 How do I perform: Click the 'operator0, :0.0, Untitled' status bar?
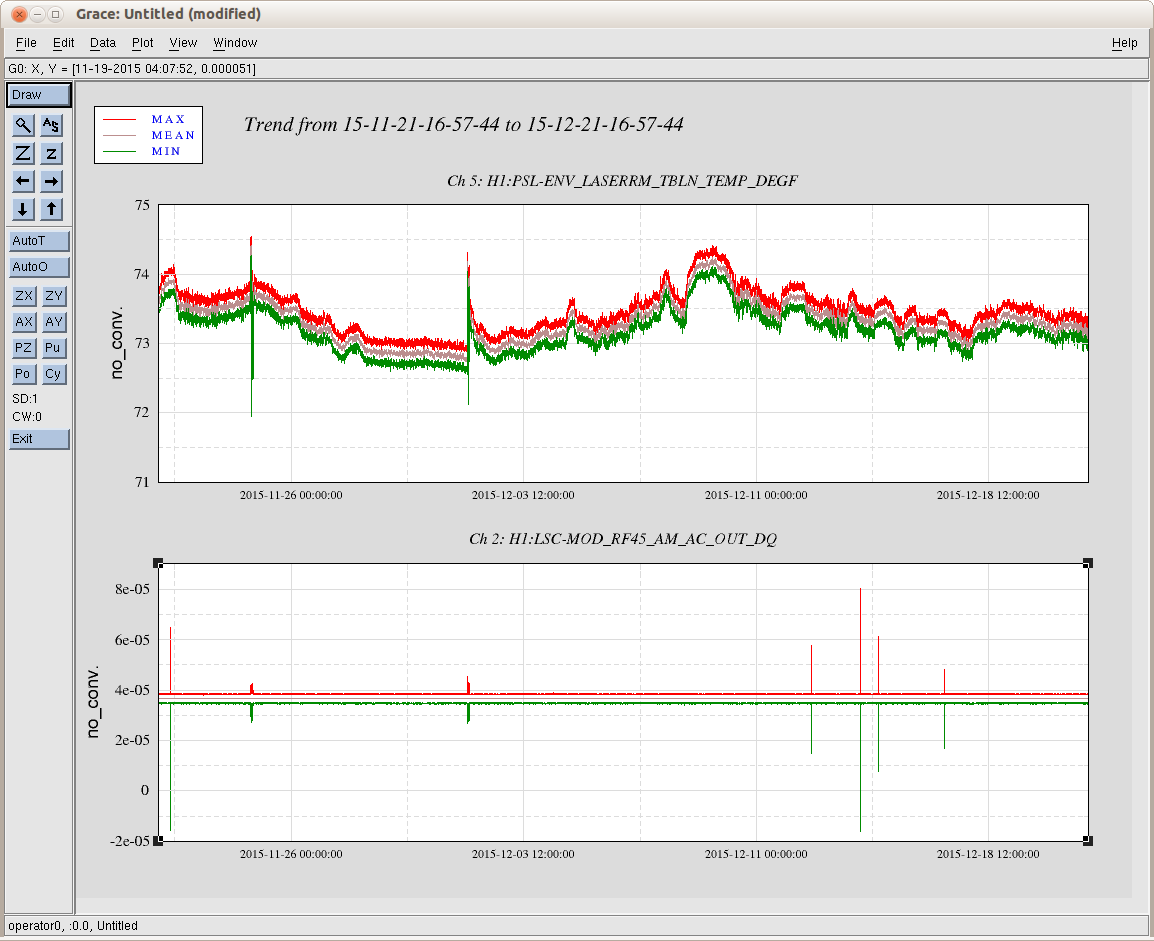73,926
